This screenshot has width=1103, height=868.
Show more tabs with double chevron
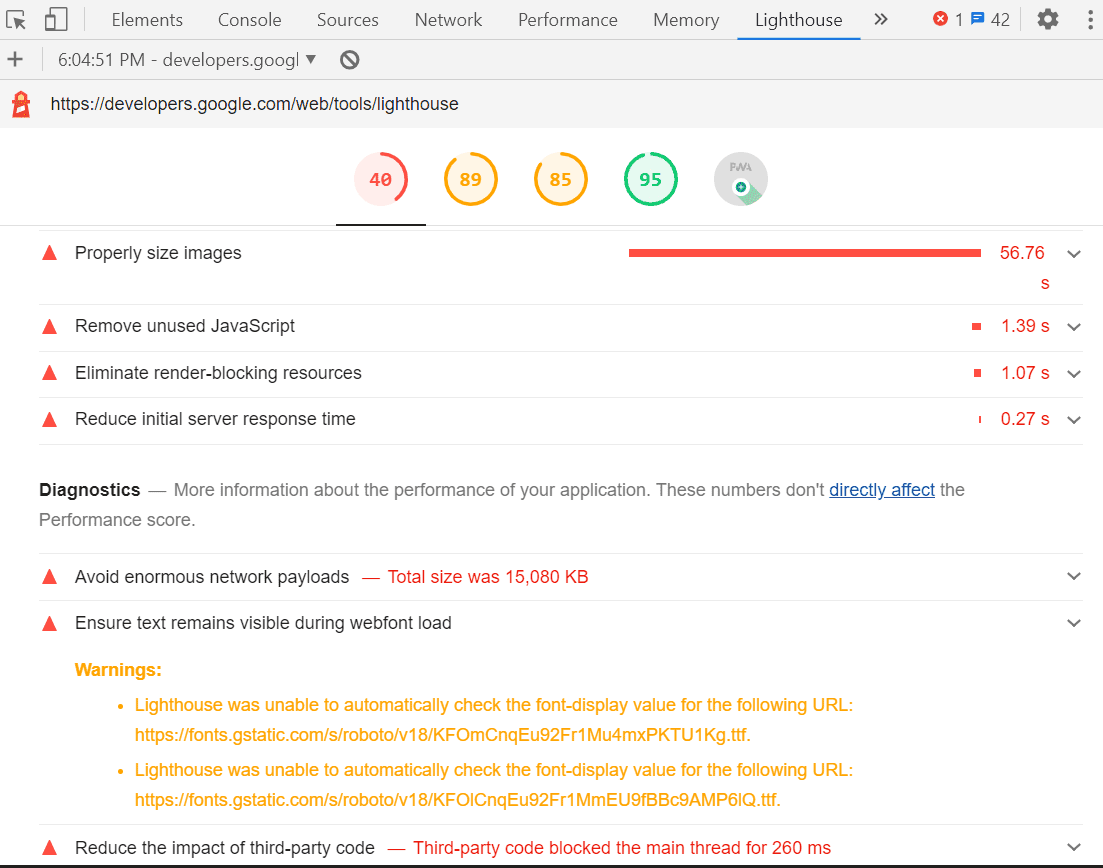[x=881, y=19]
